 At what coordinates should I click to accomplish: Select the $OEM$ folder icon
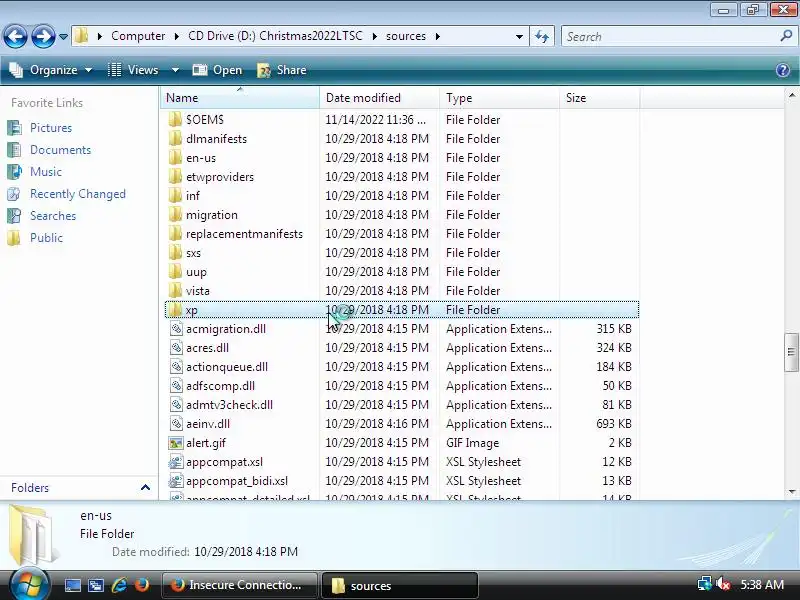point(175,119)
